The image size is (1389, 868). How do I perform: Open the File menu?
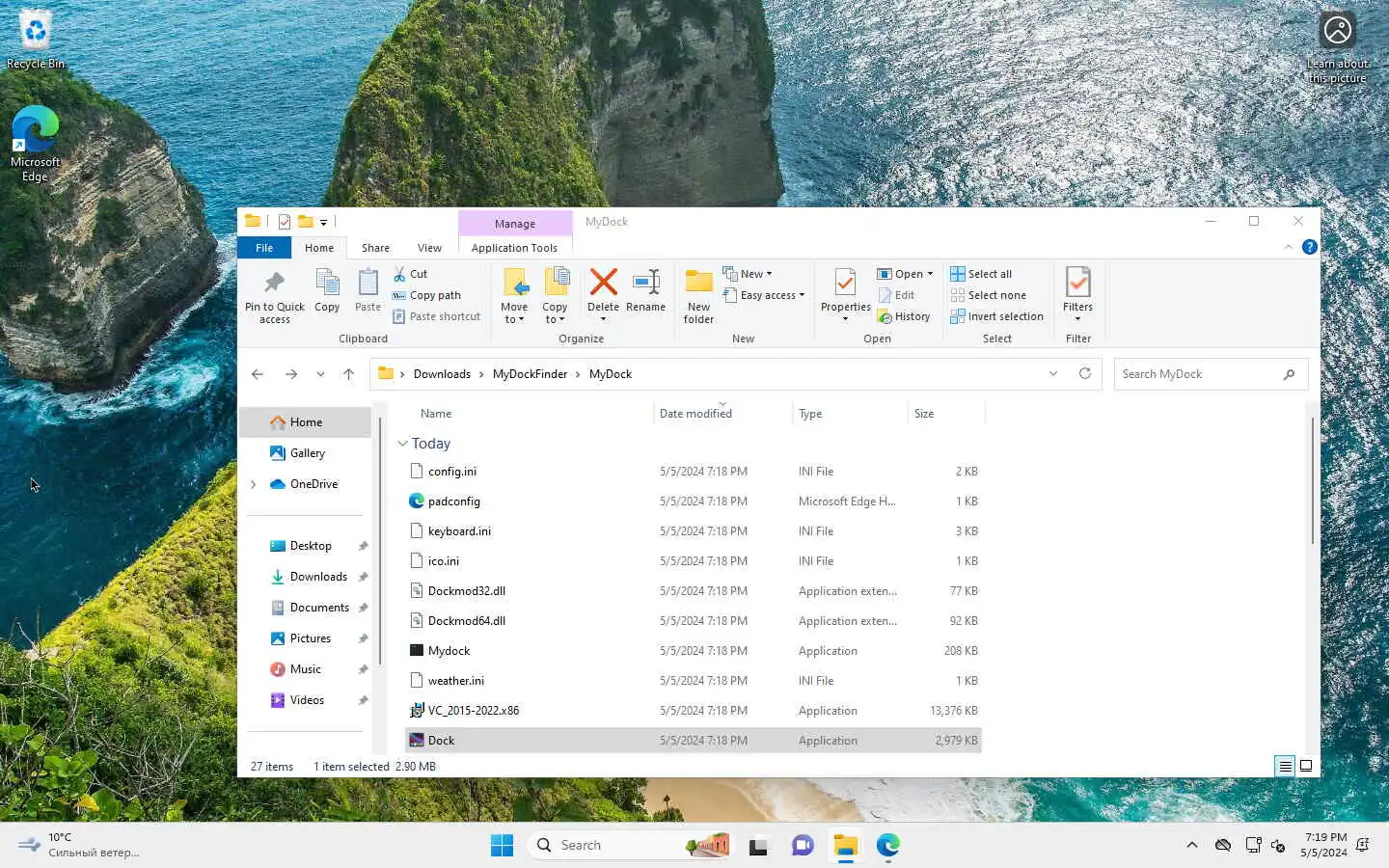264,248
